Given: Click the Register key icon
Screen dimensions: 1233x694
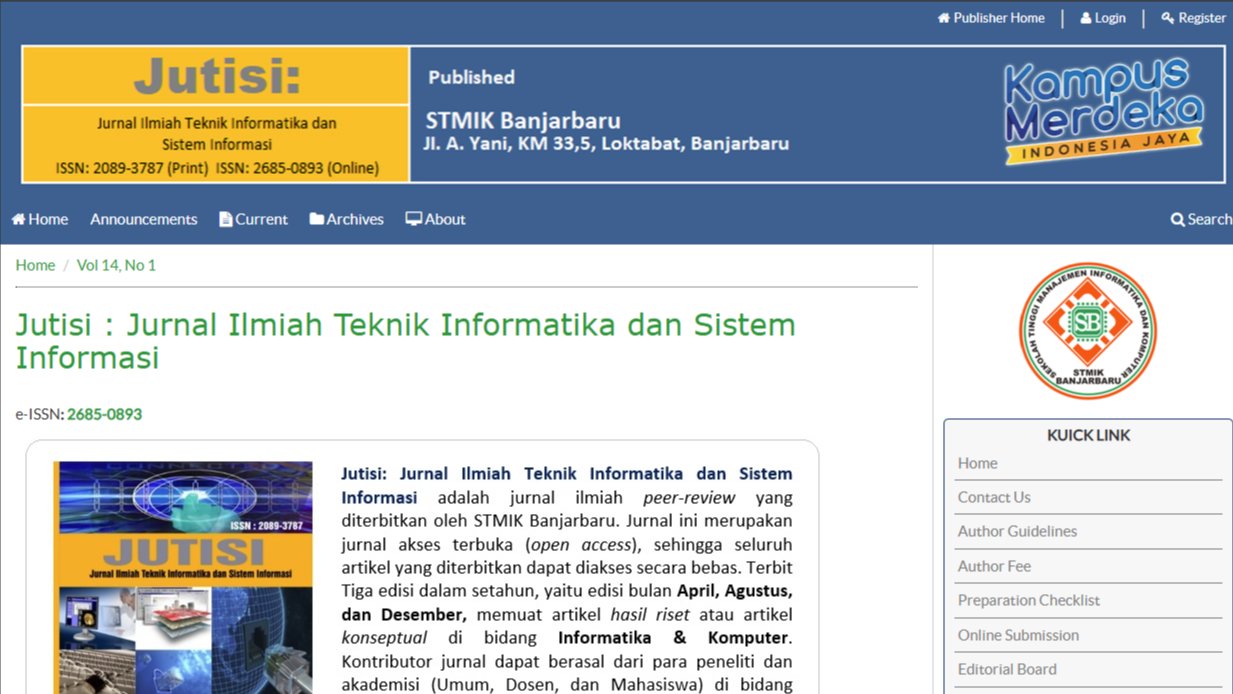Looking at the screenshot, I should click(x=1167, y=18).
